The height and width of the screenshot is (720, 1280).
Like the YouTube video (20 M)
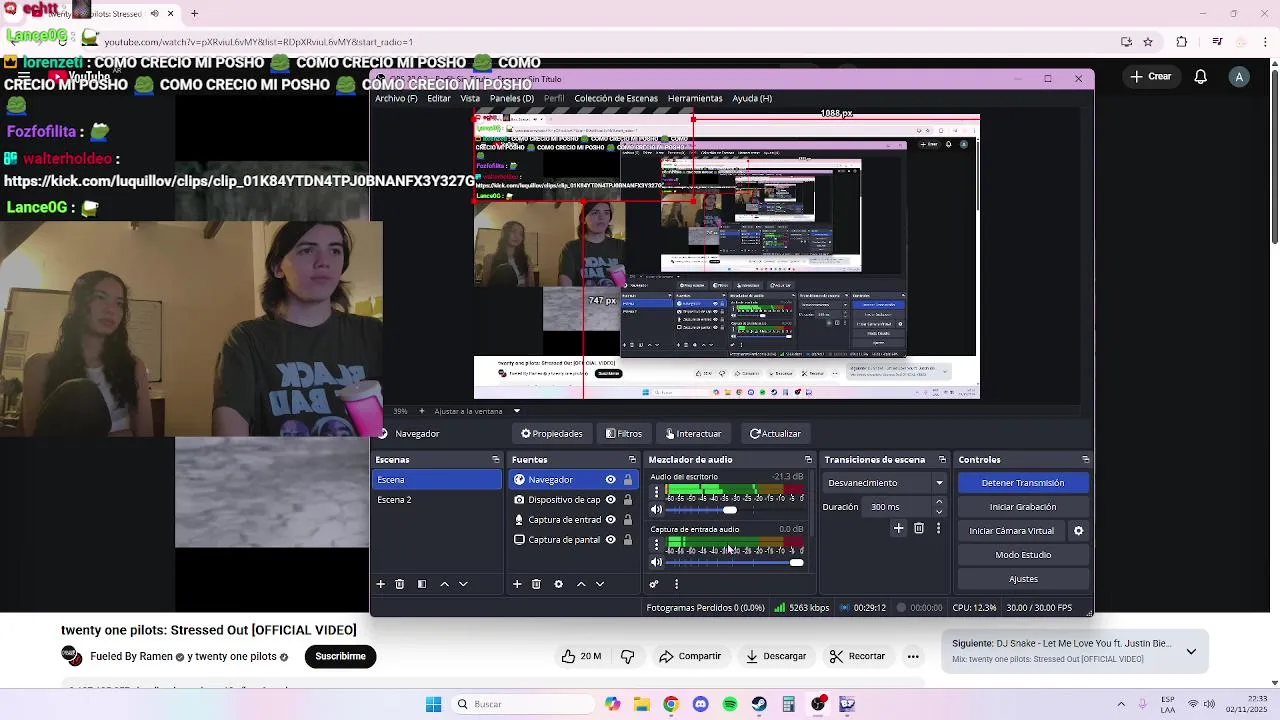[x=581, y=656]
